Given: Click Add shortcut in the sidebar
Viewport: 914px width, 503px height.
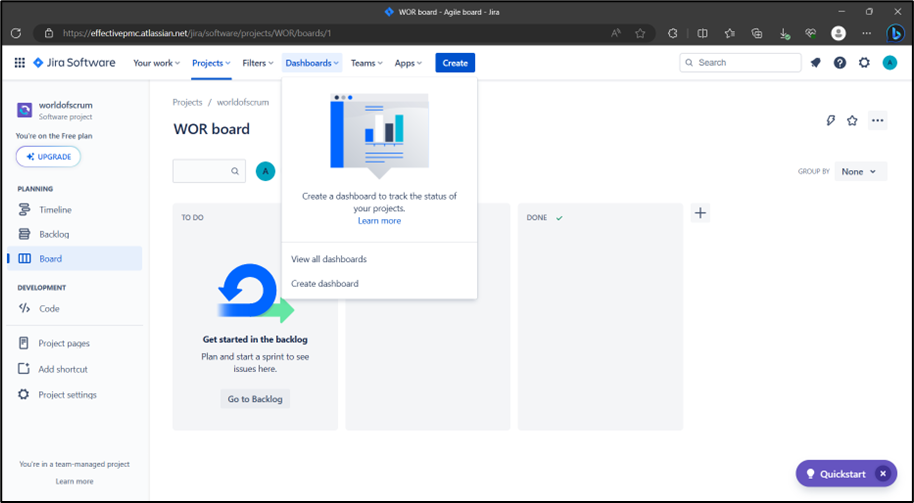Looking at the screenshot, I should [x=75, y=369].
